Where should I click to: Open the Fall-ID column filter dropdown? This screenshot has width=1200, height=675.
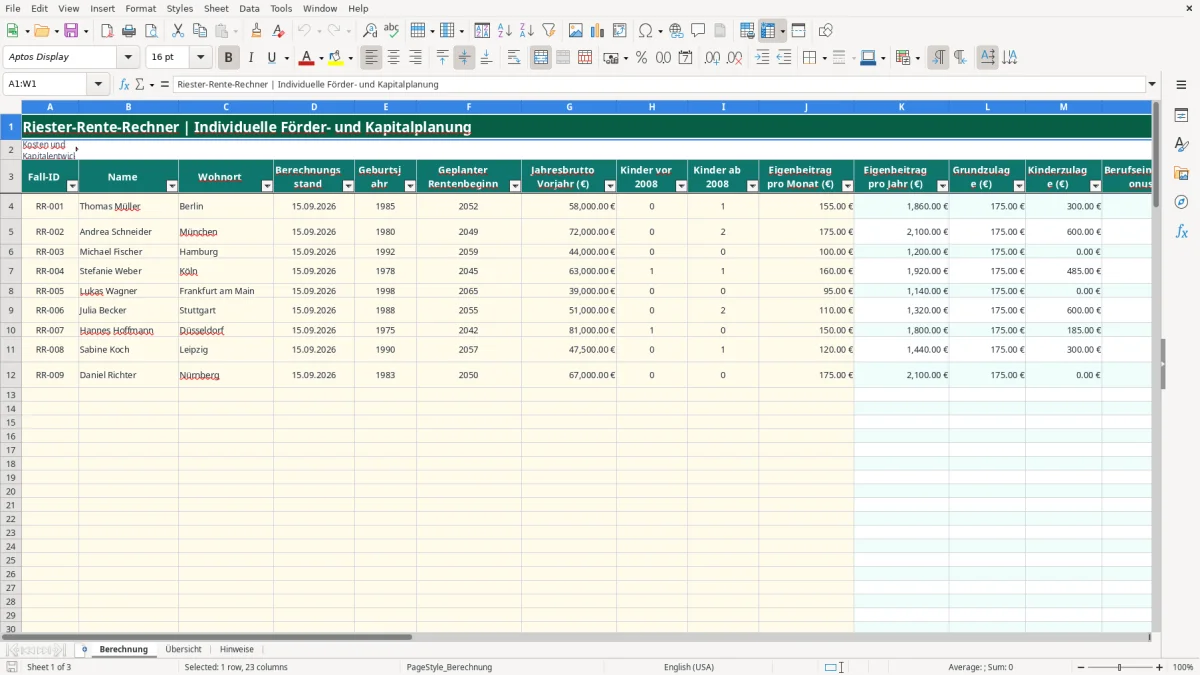coord(71,186)
